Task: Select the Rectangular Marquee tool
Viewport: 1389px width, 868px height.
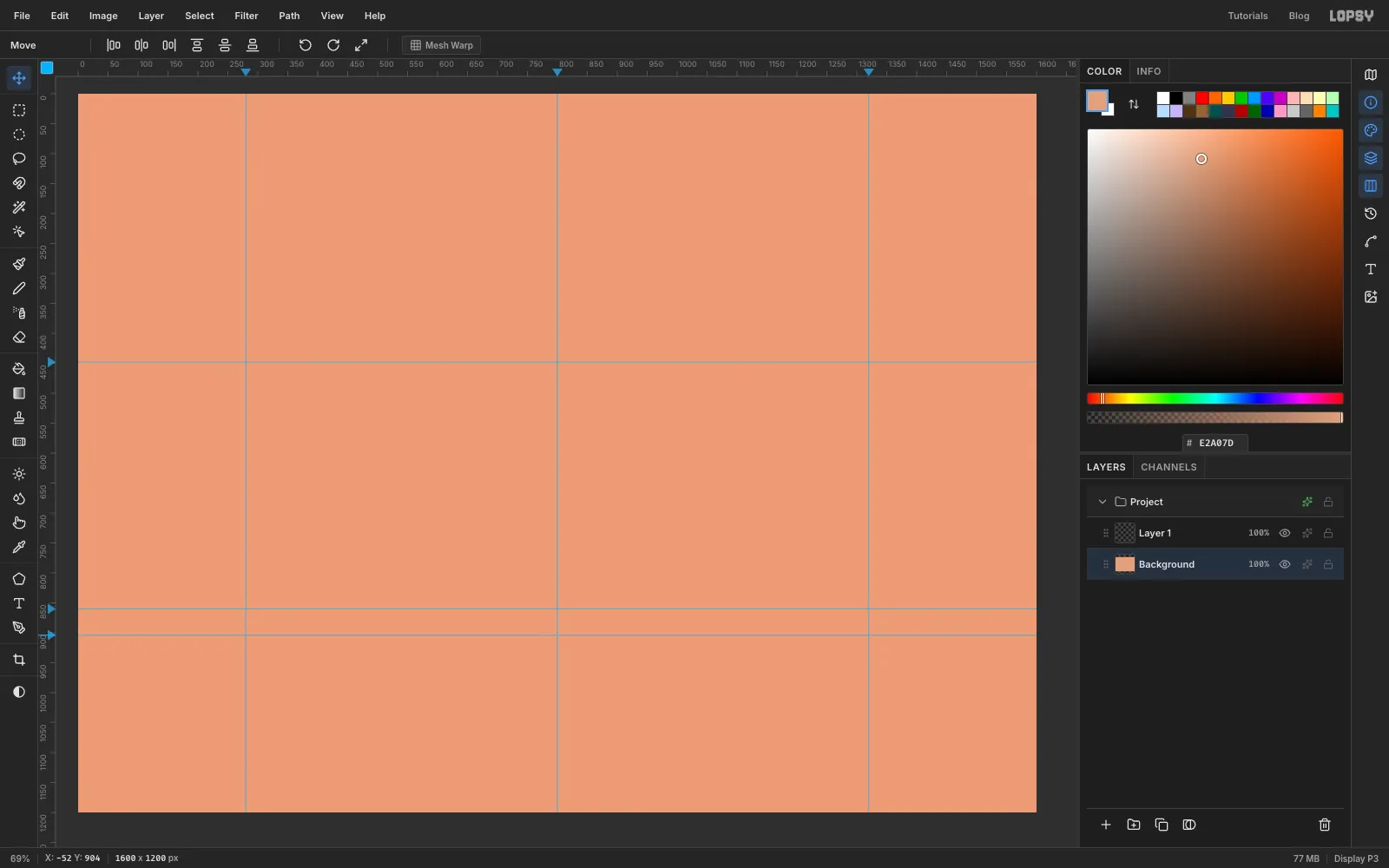Action: 19,110
